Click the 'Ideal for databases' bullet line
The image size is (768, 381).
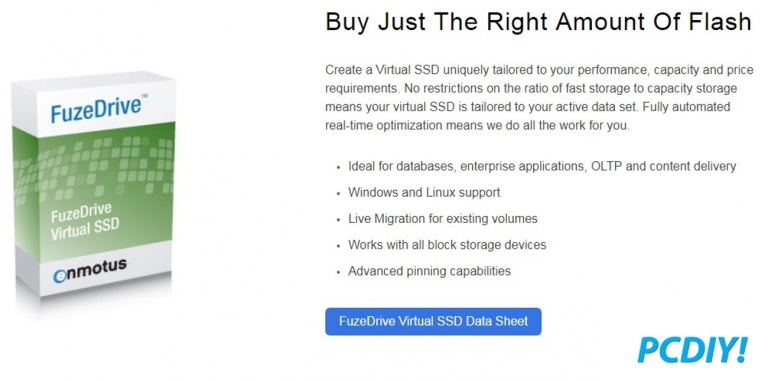(542, 166)
